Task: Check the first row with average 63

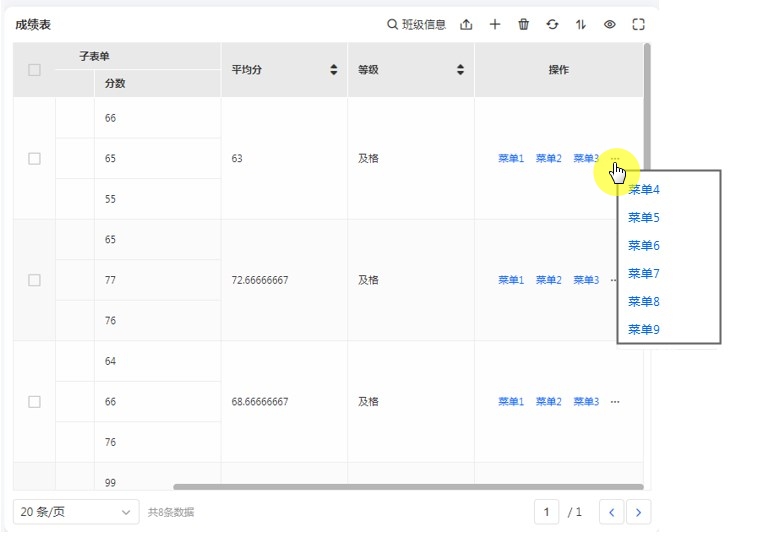Action: coord(34,159)
